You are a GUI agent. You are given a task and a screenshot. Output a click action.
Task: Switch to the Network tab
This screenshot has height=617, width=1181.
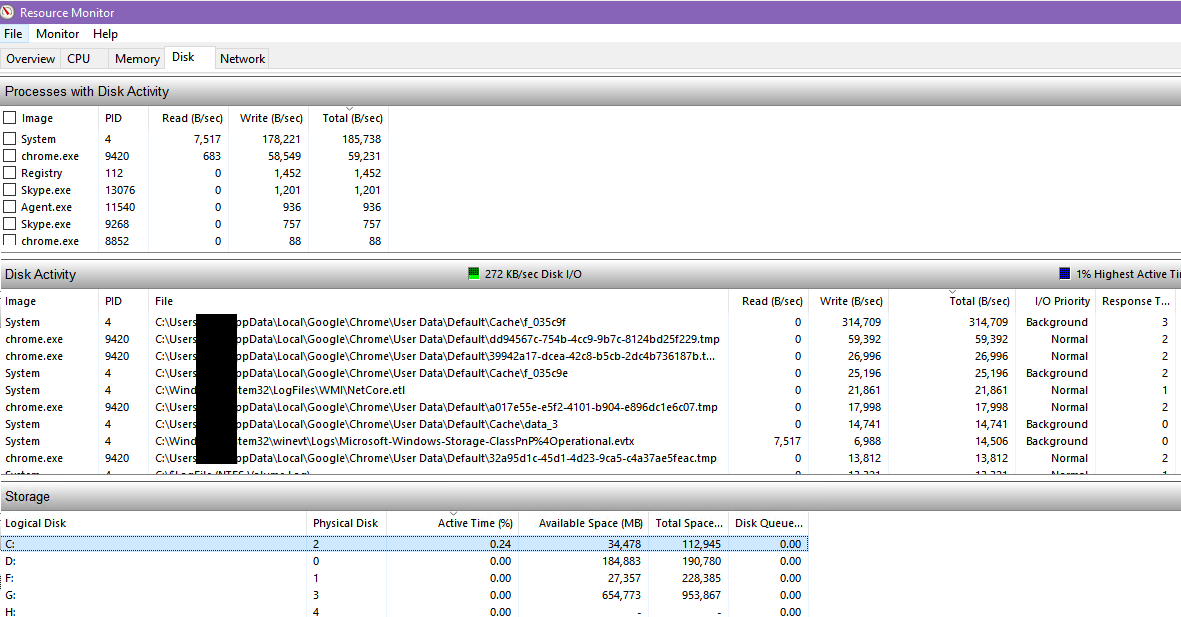tap(243, 59)
